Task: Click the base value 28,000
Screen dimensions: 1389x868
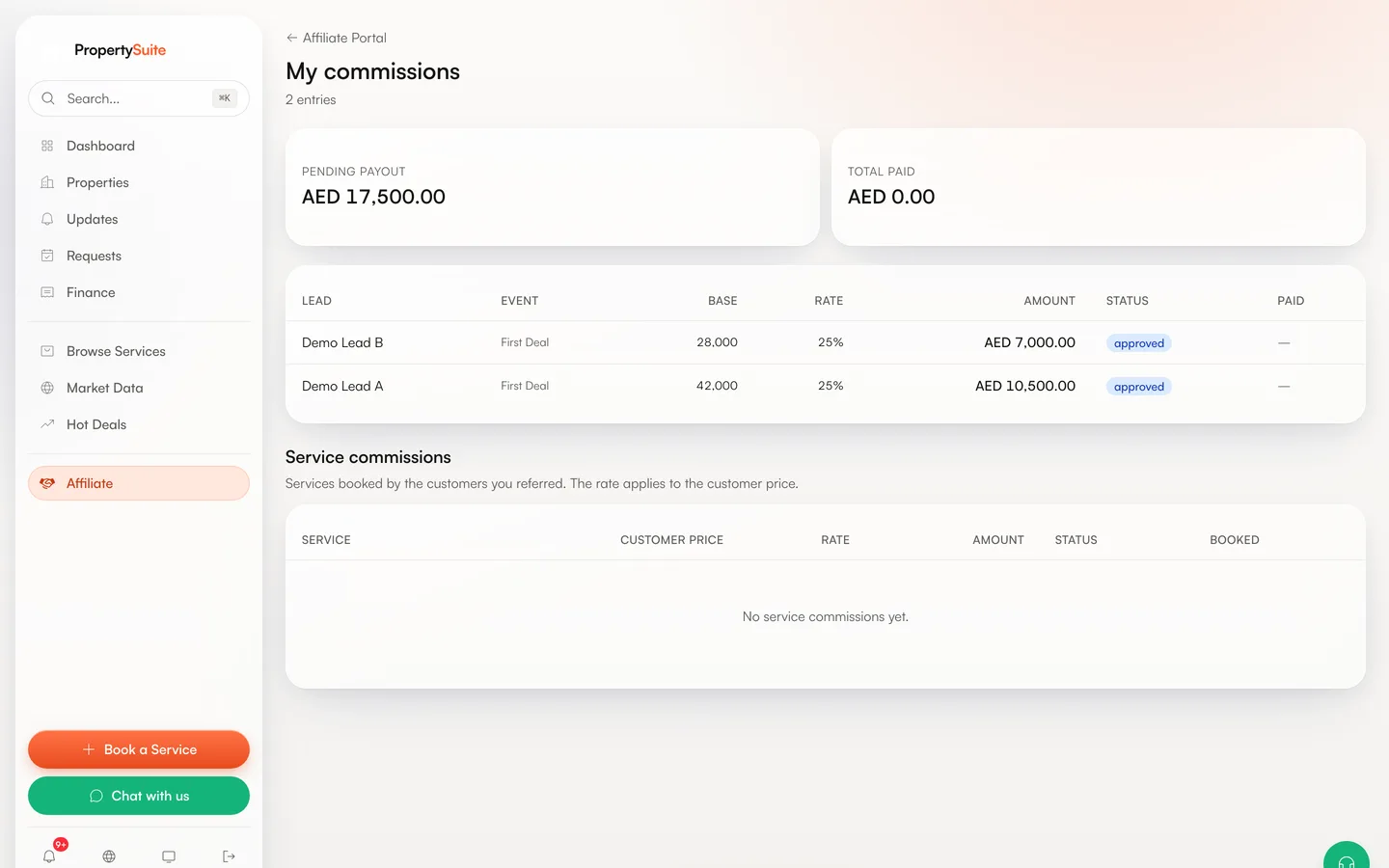Action: pyautogui.click(x=717, y=342)
